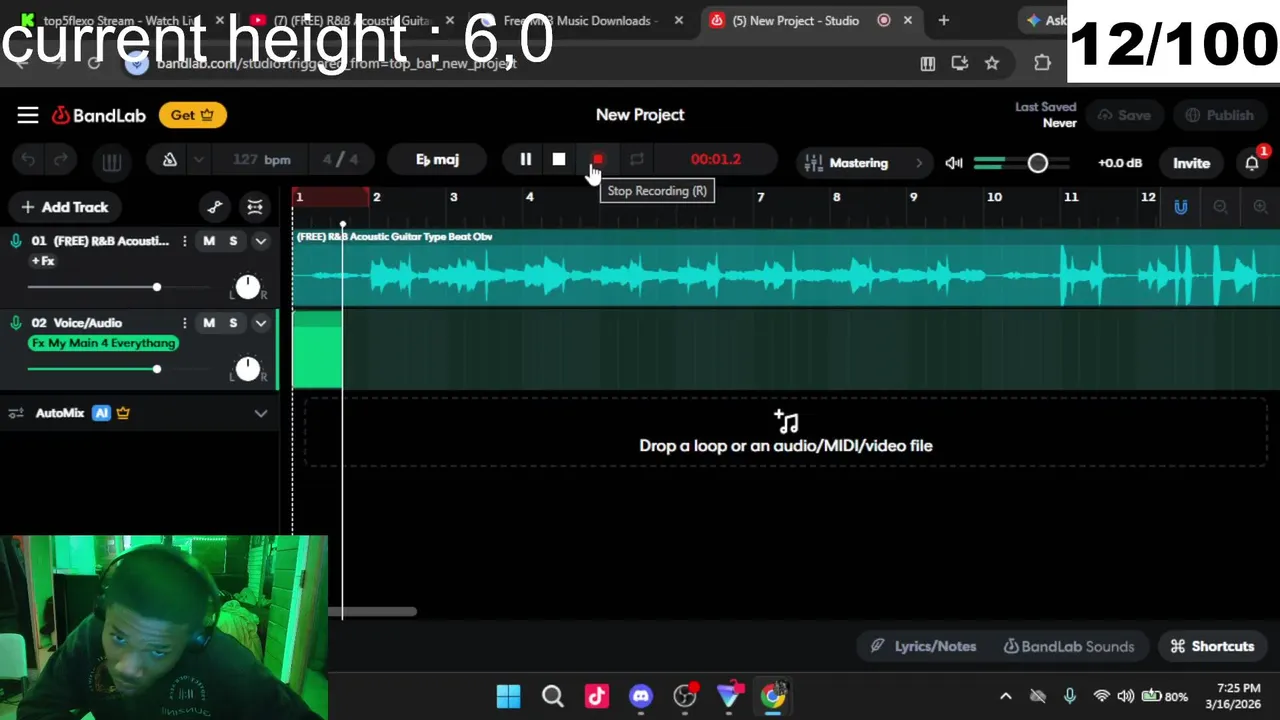Screen dimensions: 1280x720
Task: Expand track 01 with its chevron
Action: coord(260,241)
